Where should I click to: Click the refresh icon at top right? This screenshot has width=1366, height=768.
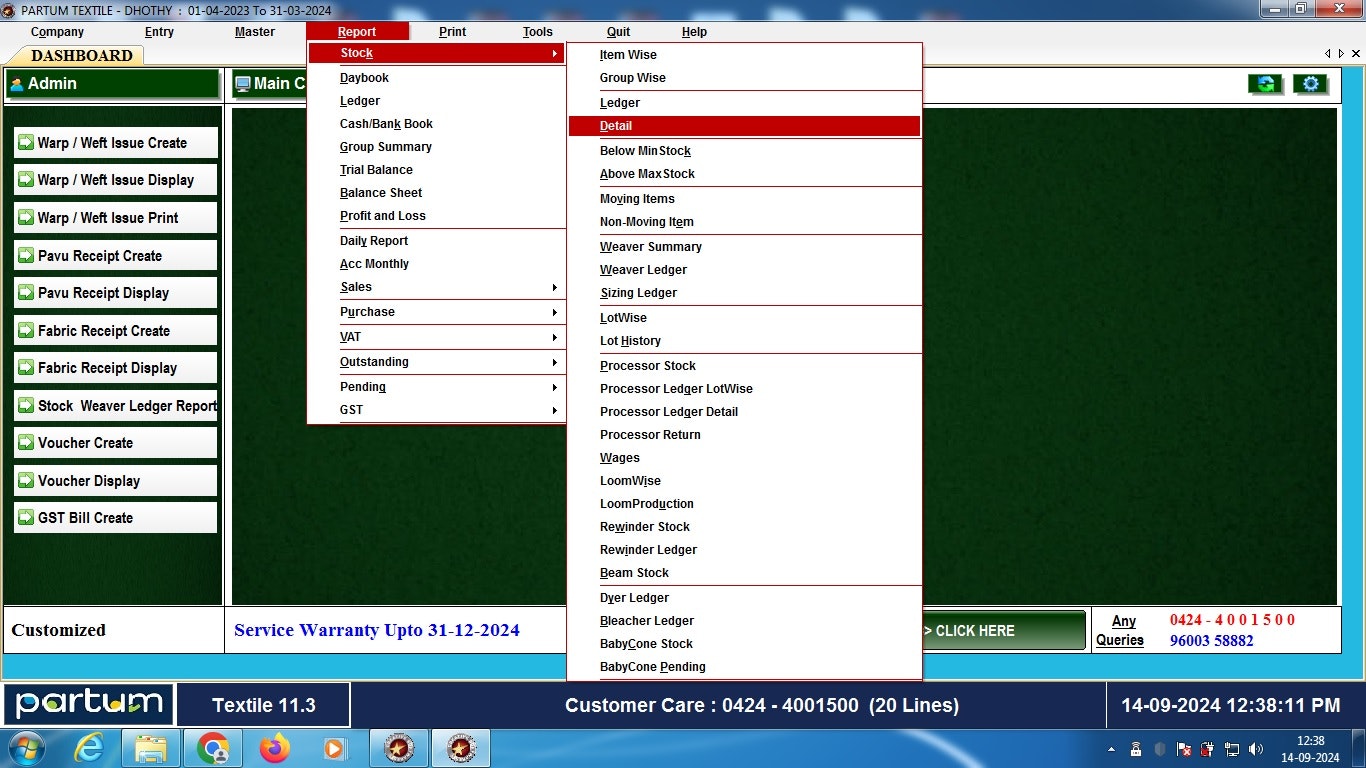(x=1264, y=84)
